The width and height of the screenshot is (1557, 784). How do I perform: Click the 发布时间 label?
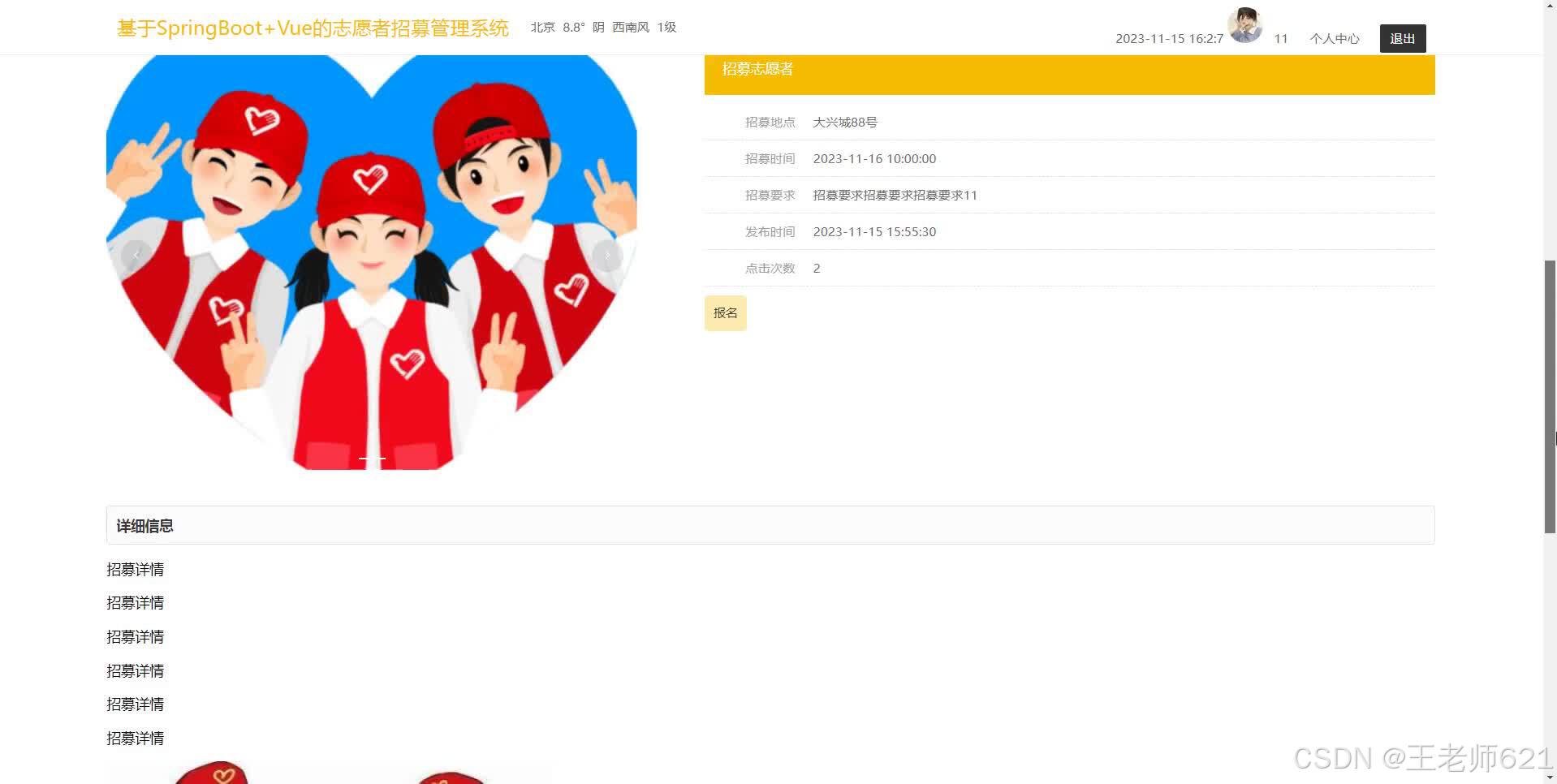(x=770, y=231)
